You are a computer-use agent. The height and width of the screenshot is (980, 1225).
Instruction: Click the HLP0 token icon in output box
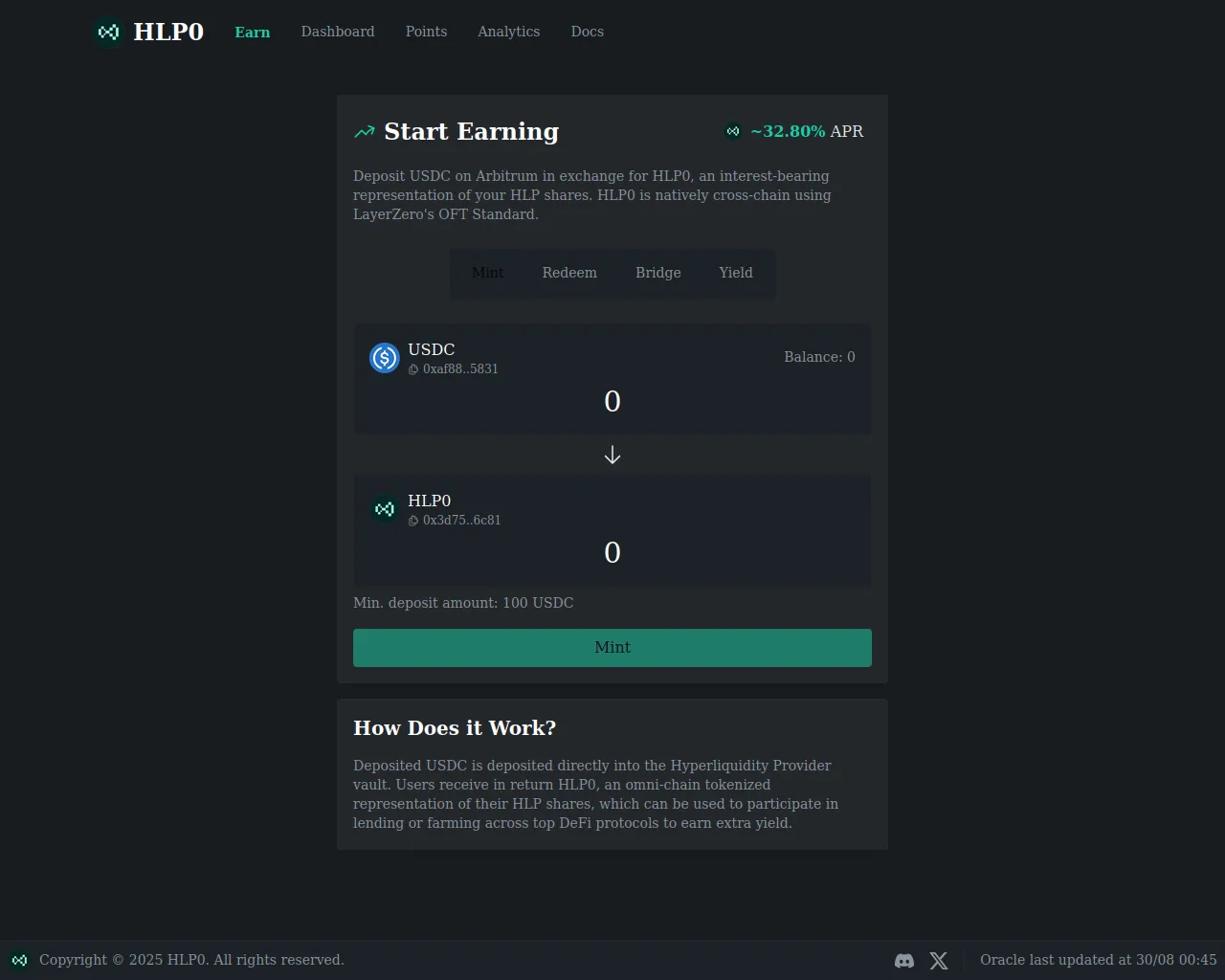tap(385, 509)
